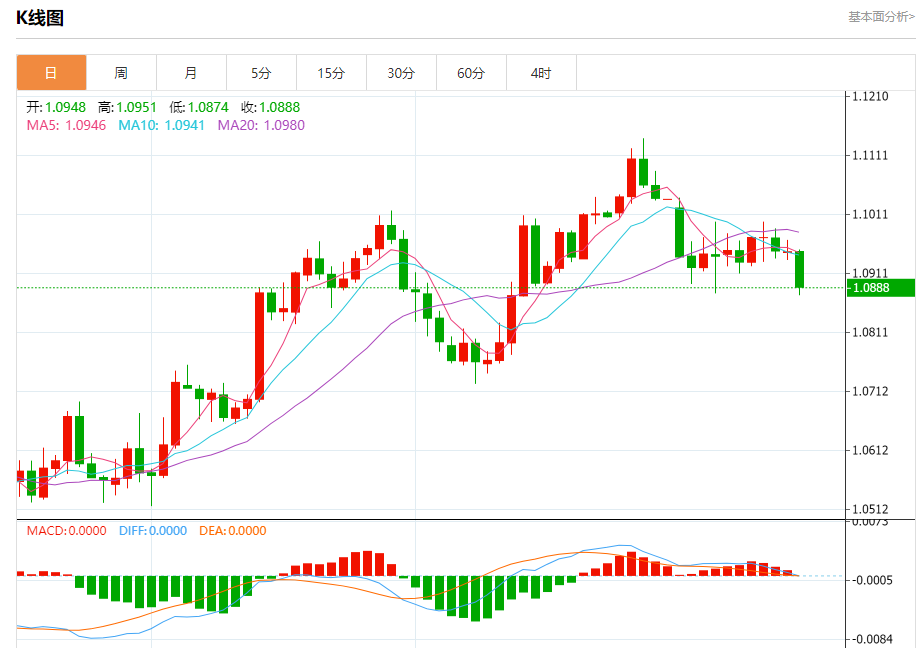This screenshot has width=923, height=648.
Task: Click the 1.0512 price axis label
Action: 871,509
